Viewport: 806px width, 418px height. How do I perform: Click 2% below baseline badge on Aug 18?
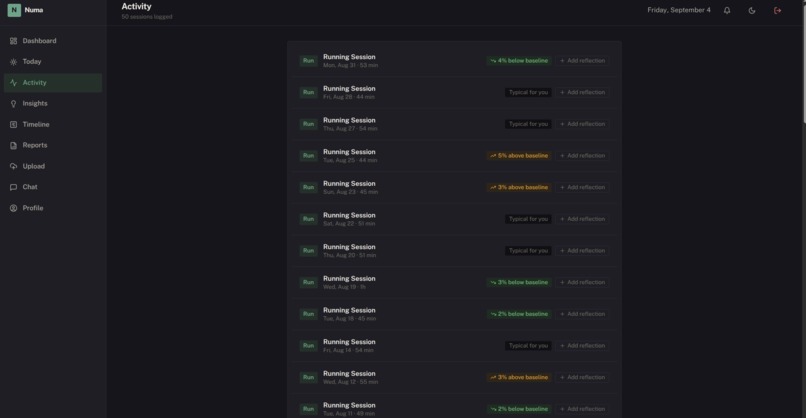(519, 314)
